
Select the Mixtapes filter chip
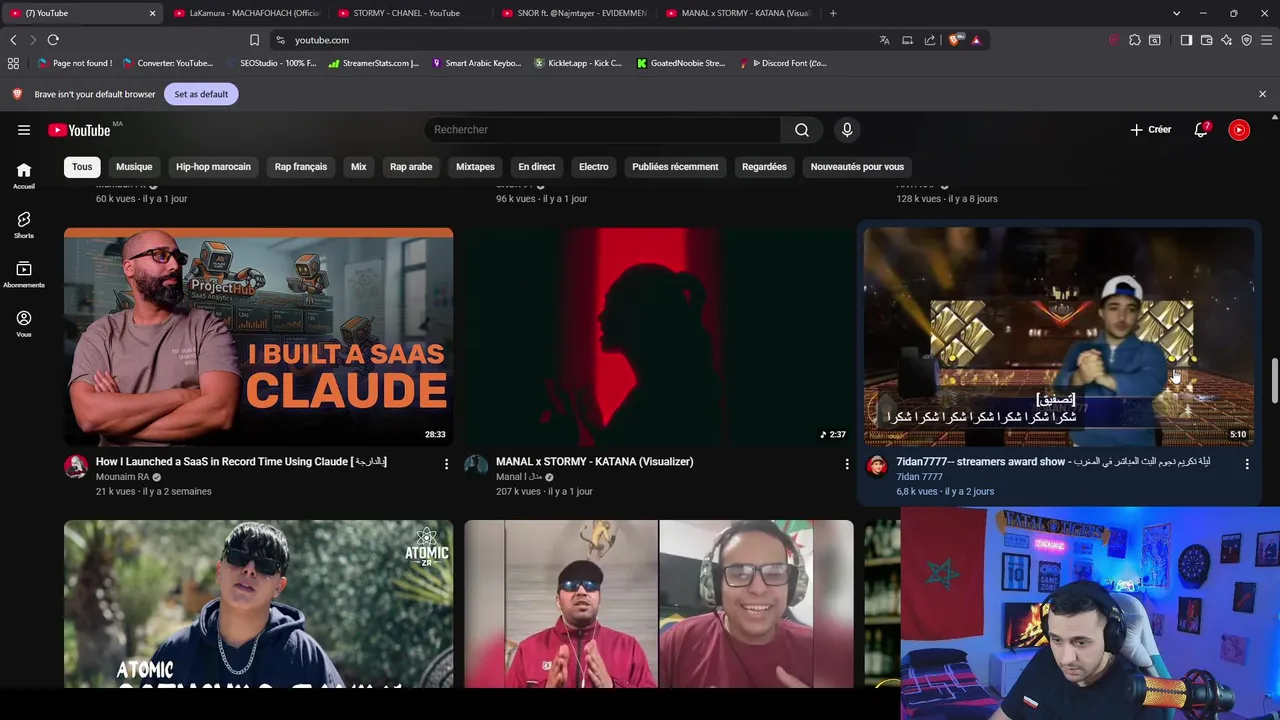(475, 167)
